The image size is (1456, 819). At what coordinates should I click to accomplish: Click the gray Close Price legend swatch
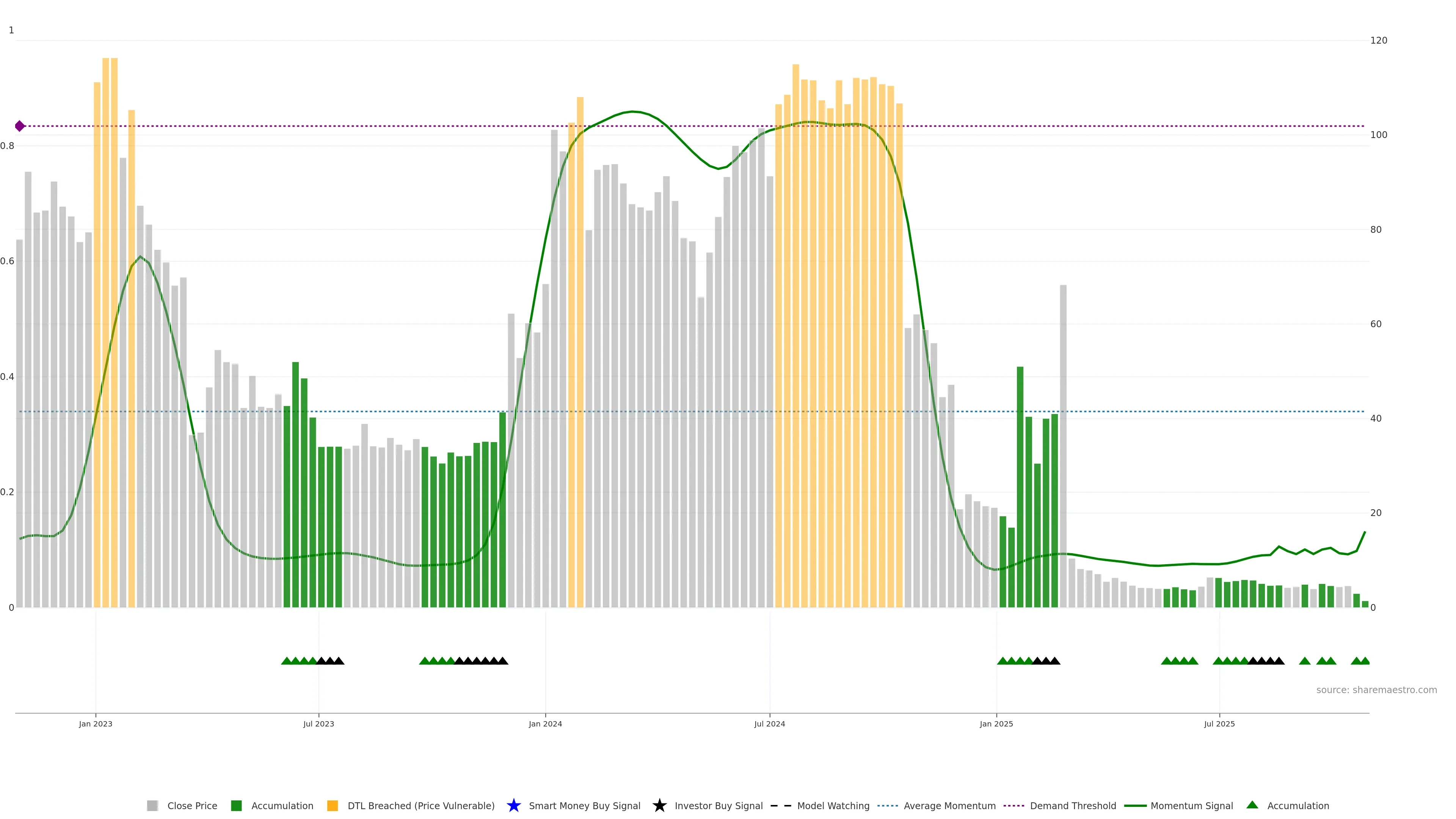point(152,805)
